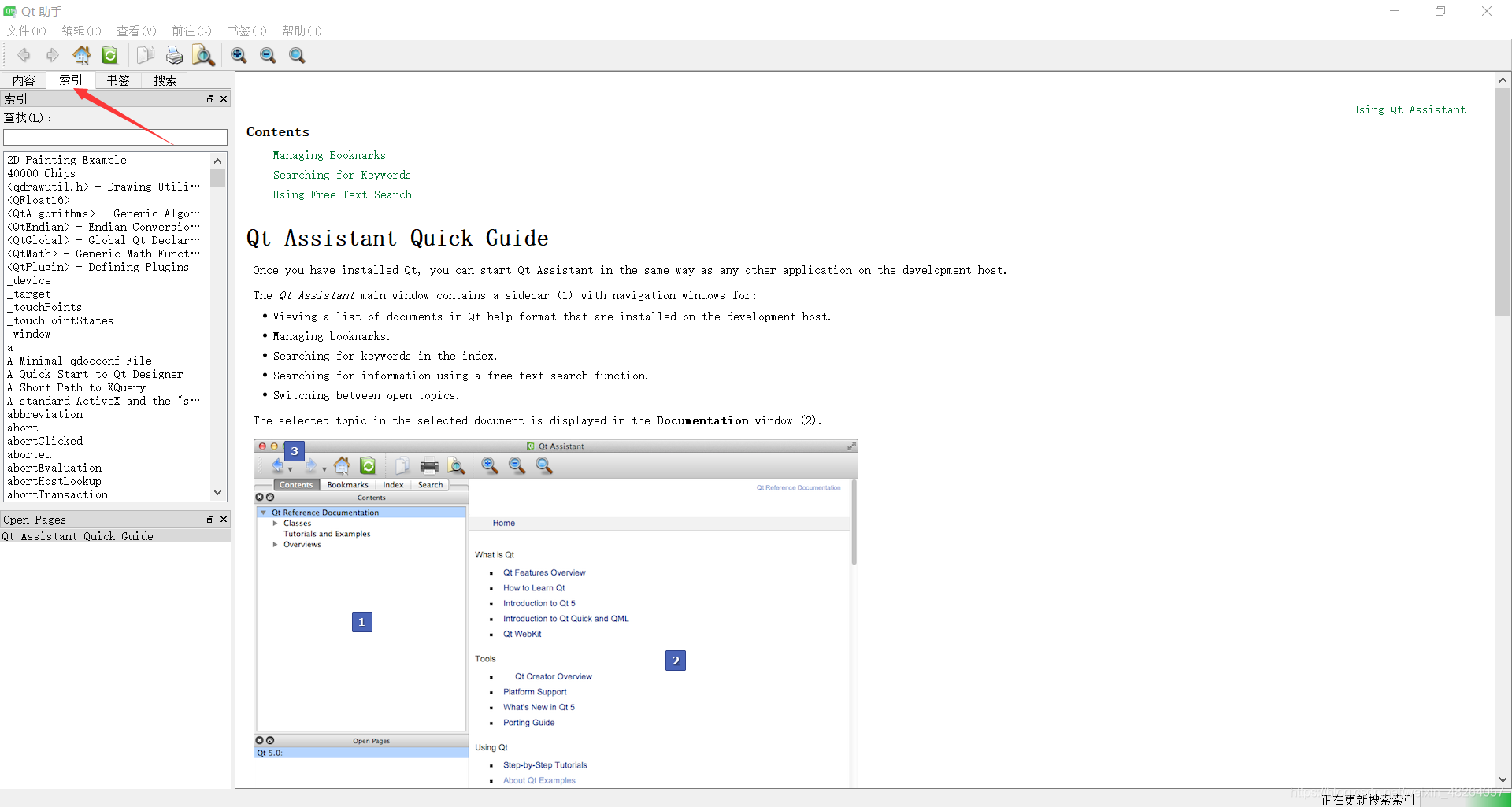Select A Short Path to XQuery

pos(76,387)
